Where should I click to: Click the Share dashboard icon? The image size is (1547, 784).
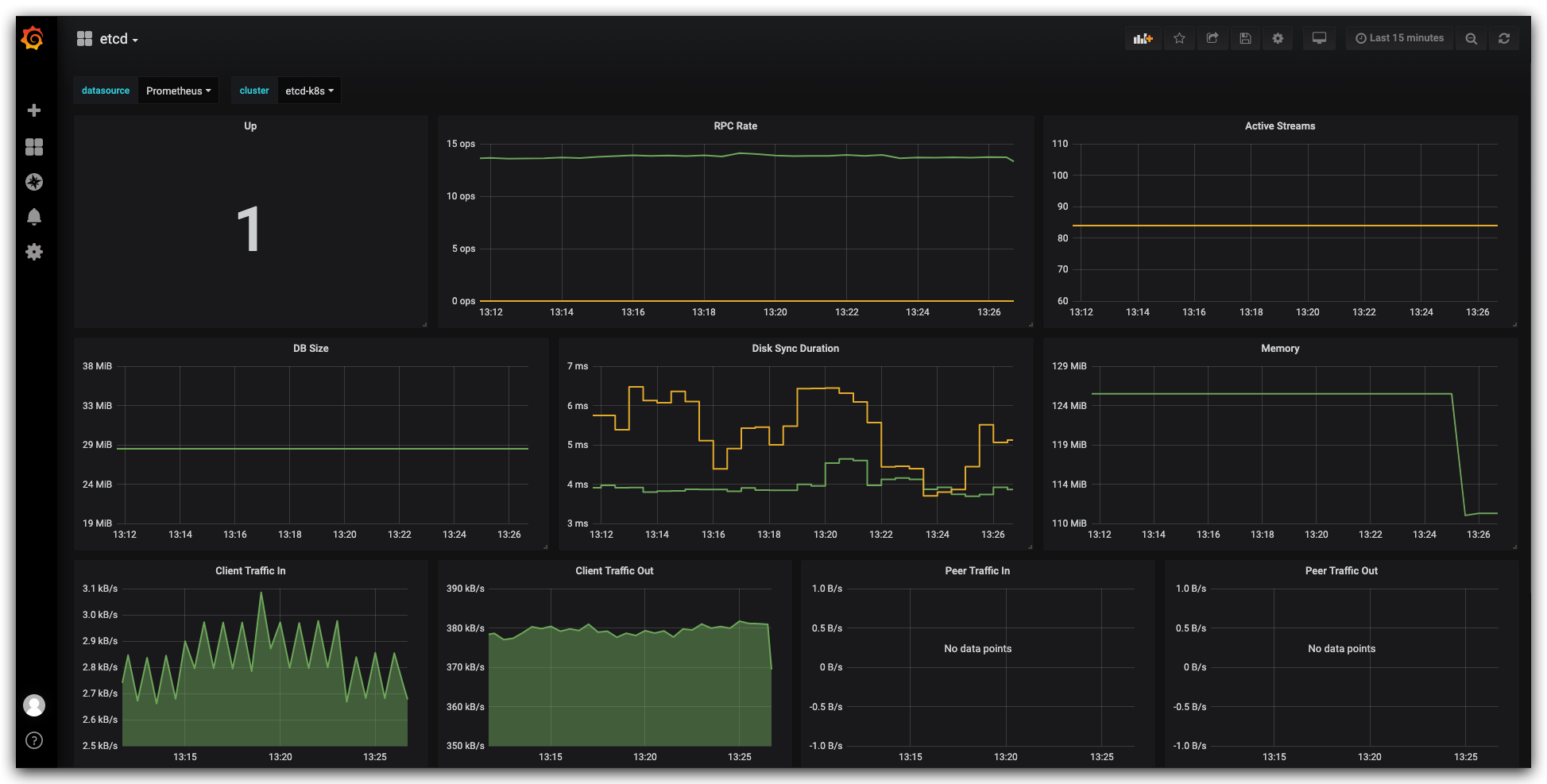(x=1212, y=38)
